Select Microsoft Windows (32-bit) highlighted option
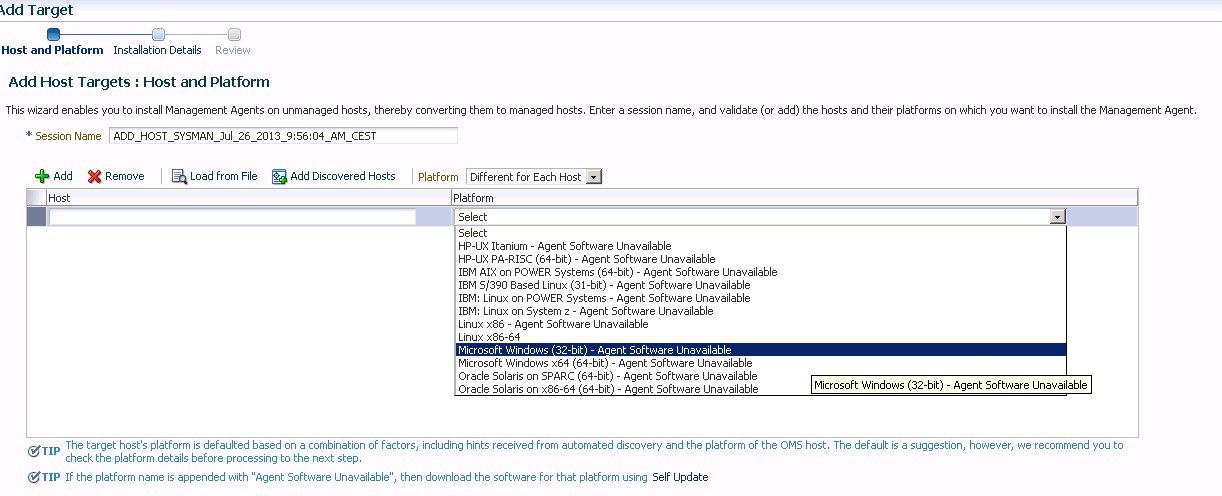1222x496 pixels. (593, 350)
